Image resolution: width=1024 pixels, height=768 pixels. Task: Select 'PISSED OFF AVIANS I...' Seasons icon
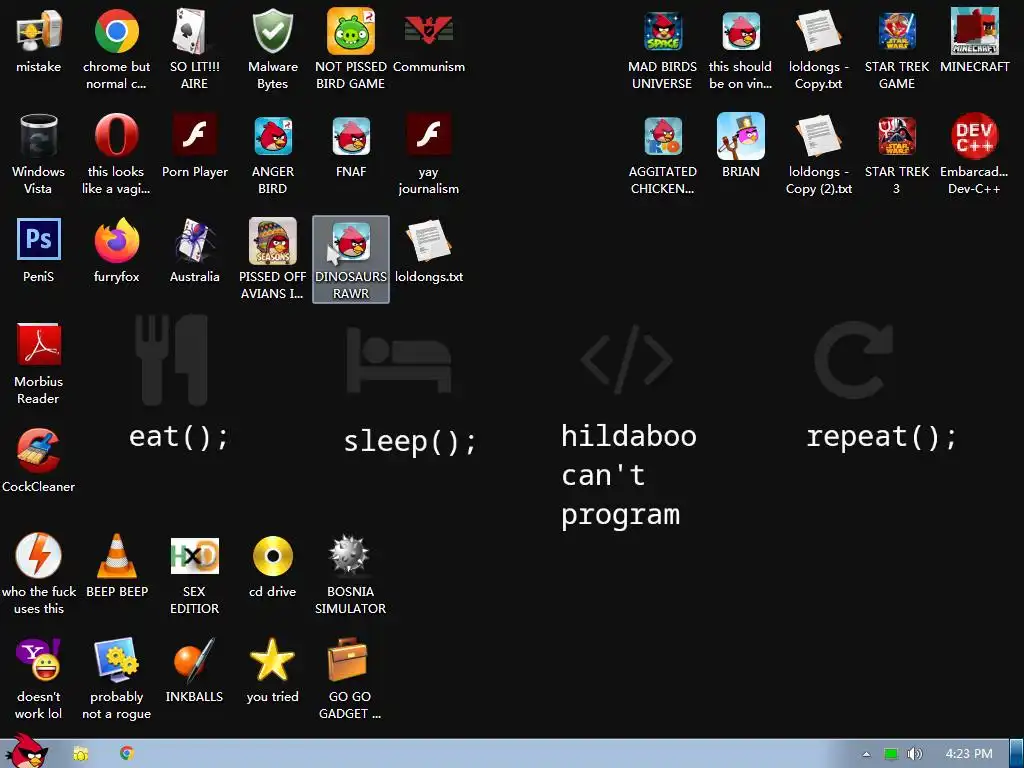pos(272,241)
